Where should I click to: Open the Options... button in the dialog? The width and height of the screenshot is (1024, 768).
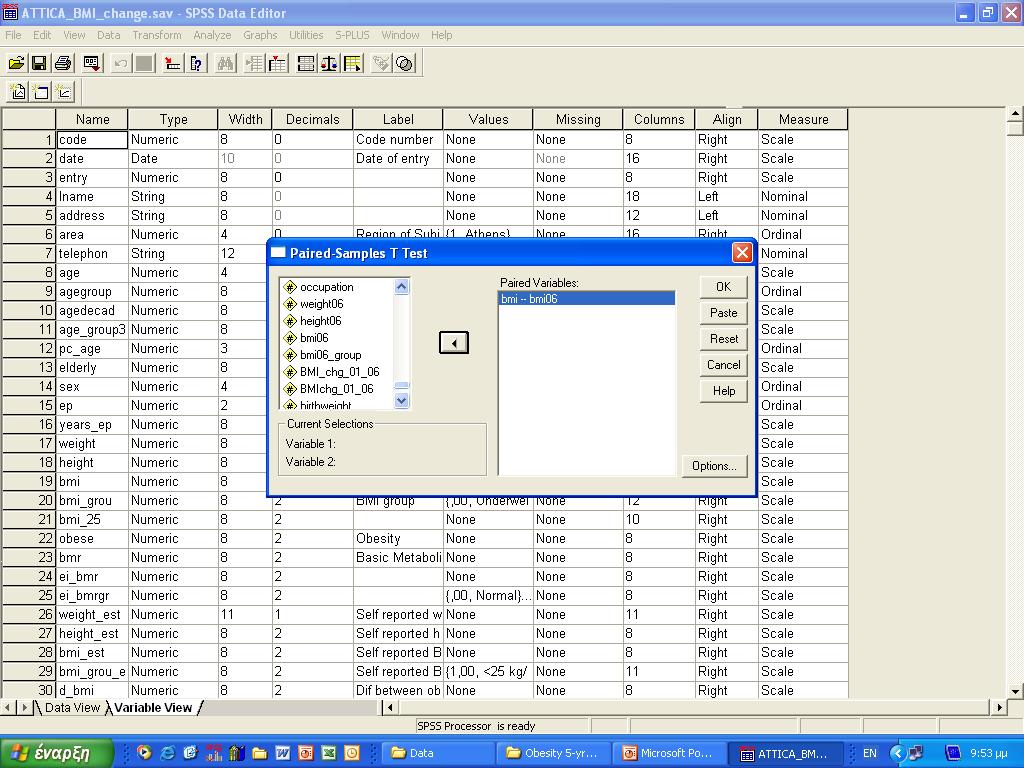click(x=714, y=466)
